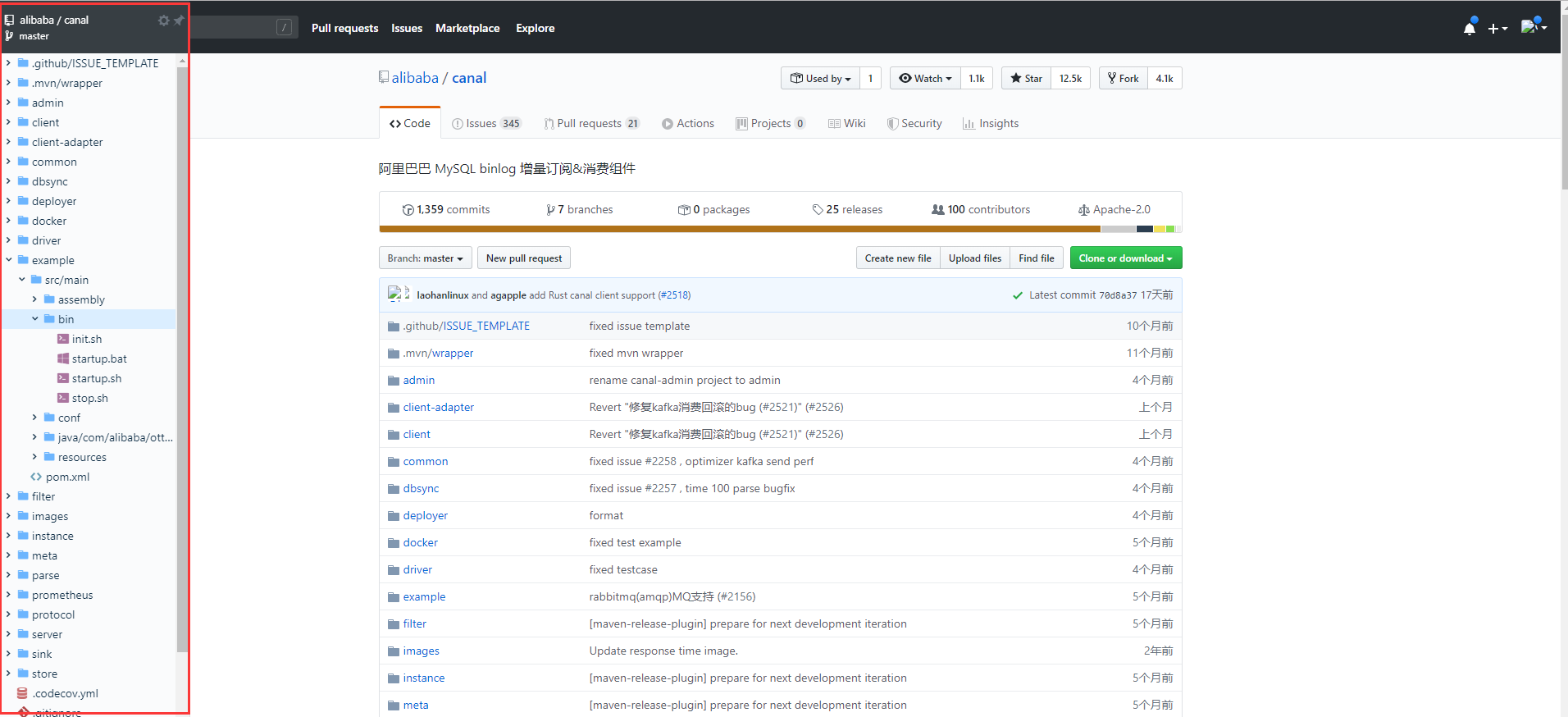1568x717 pixels.
Task: Click the pom.xml code file icon
Action: pyautogui.click(x=36, y=477)
